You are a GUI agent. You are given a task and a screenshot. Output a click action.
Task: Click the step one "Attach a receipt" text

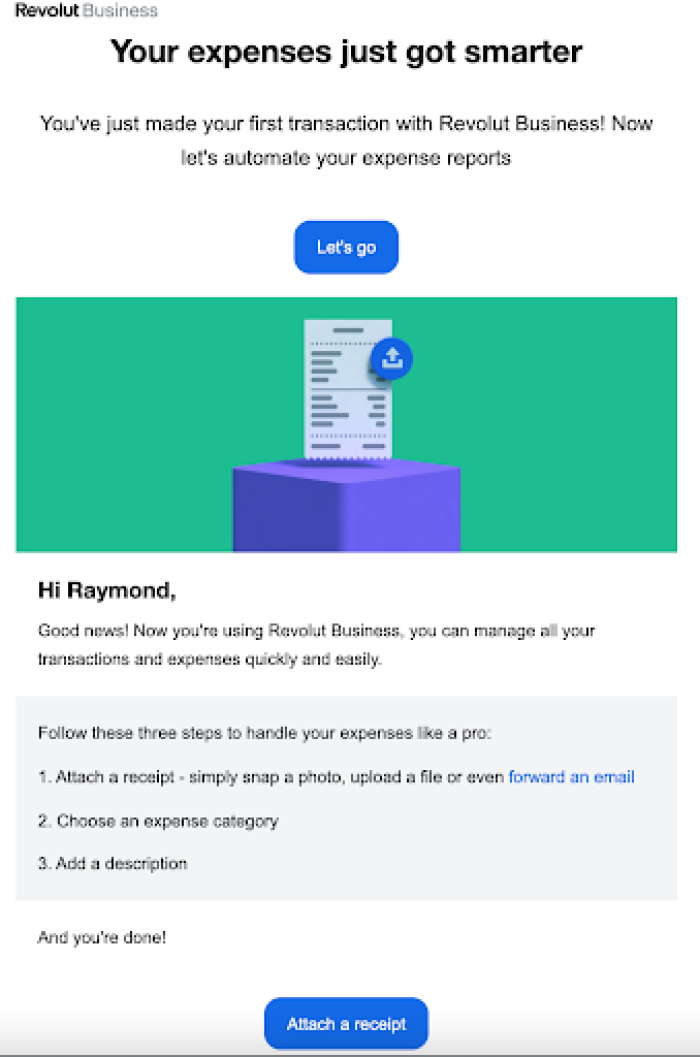click(x=115, y=777)
